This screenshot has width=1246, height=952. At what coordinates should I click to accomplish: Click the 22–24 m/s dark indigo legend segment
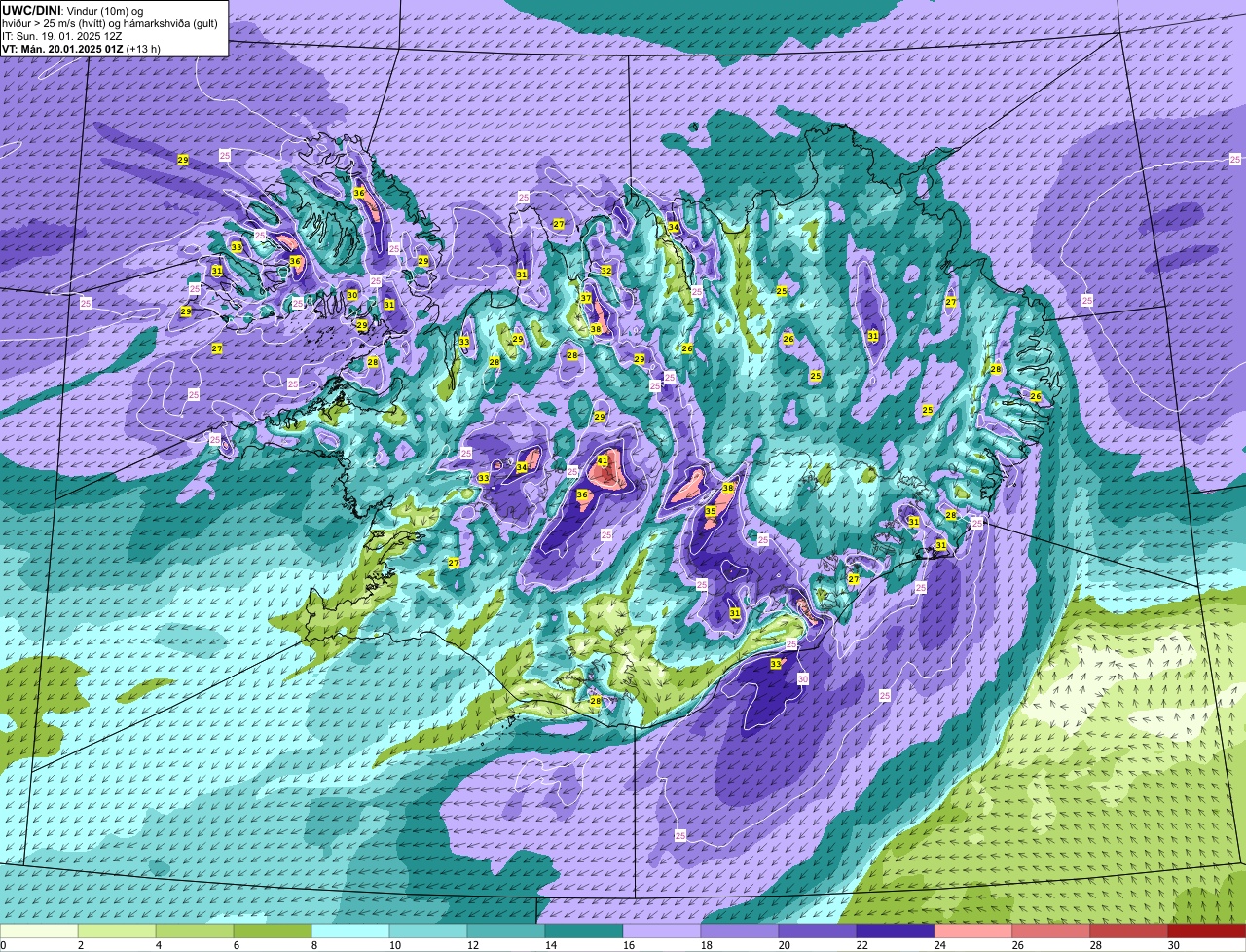tap(896, 932)
